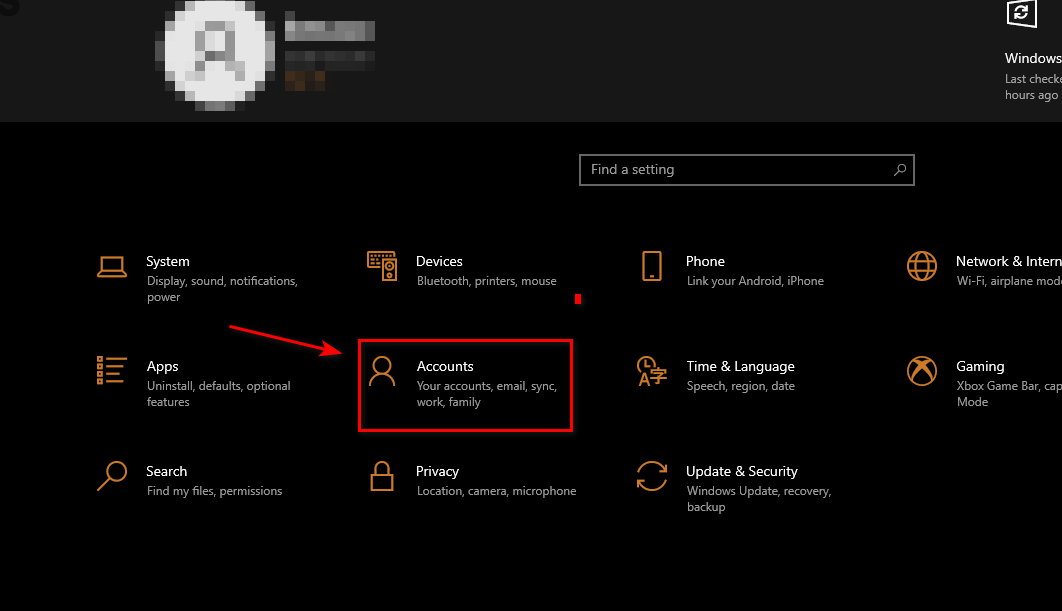The image size is (1062, 611).
Task: Open the System settings title
Action: 168,261
